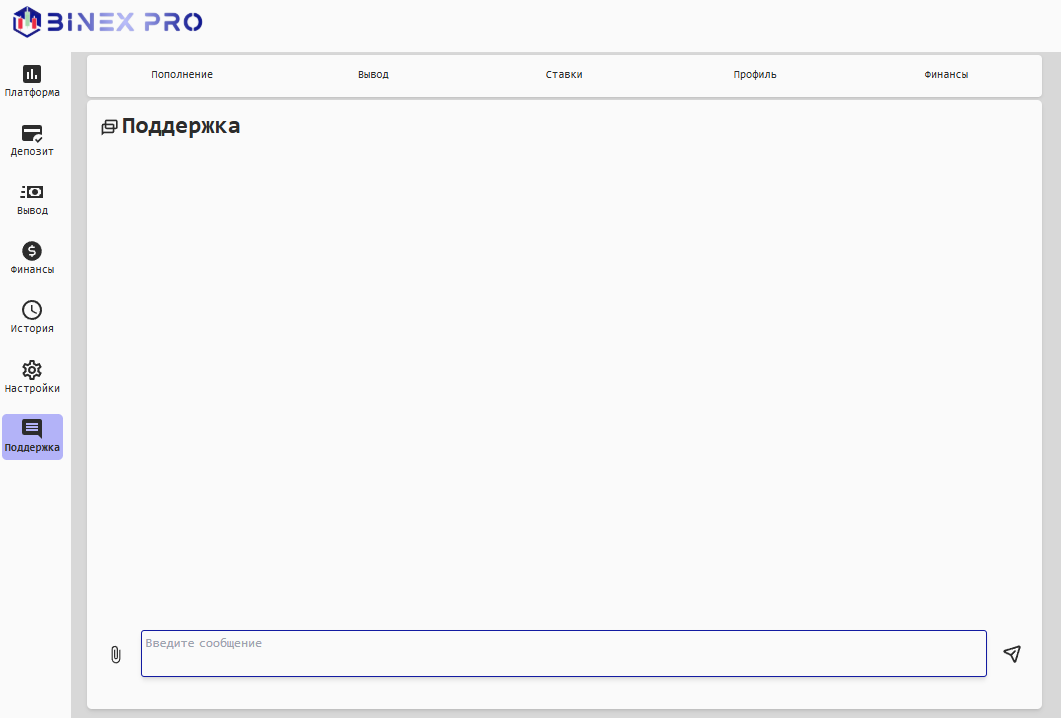Switch to the Пополнение tab
Image resolution: width=1061 pixels, height=718 pixels.
pos(182,75)
